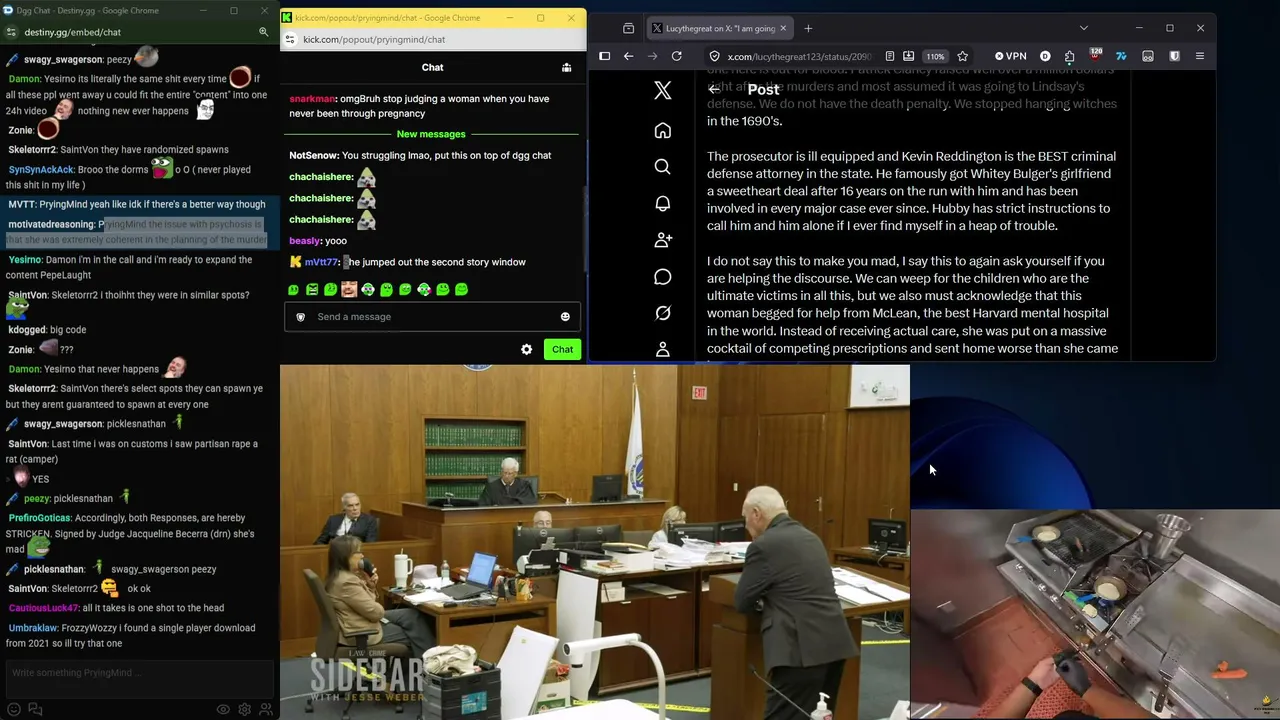
Task: Open X Notifications bell icon
Action: coord(662,204)
